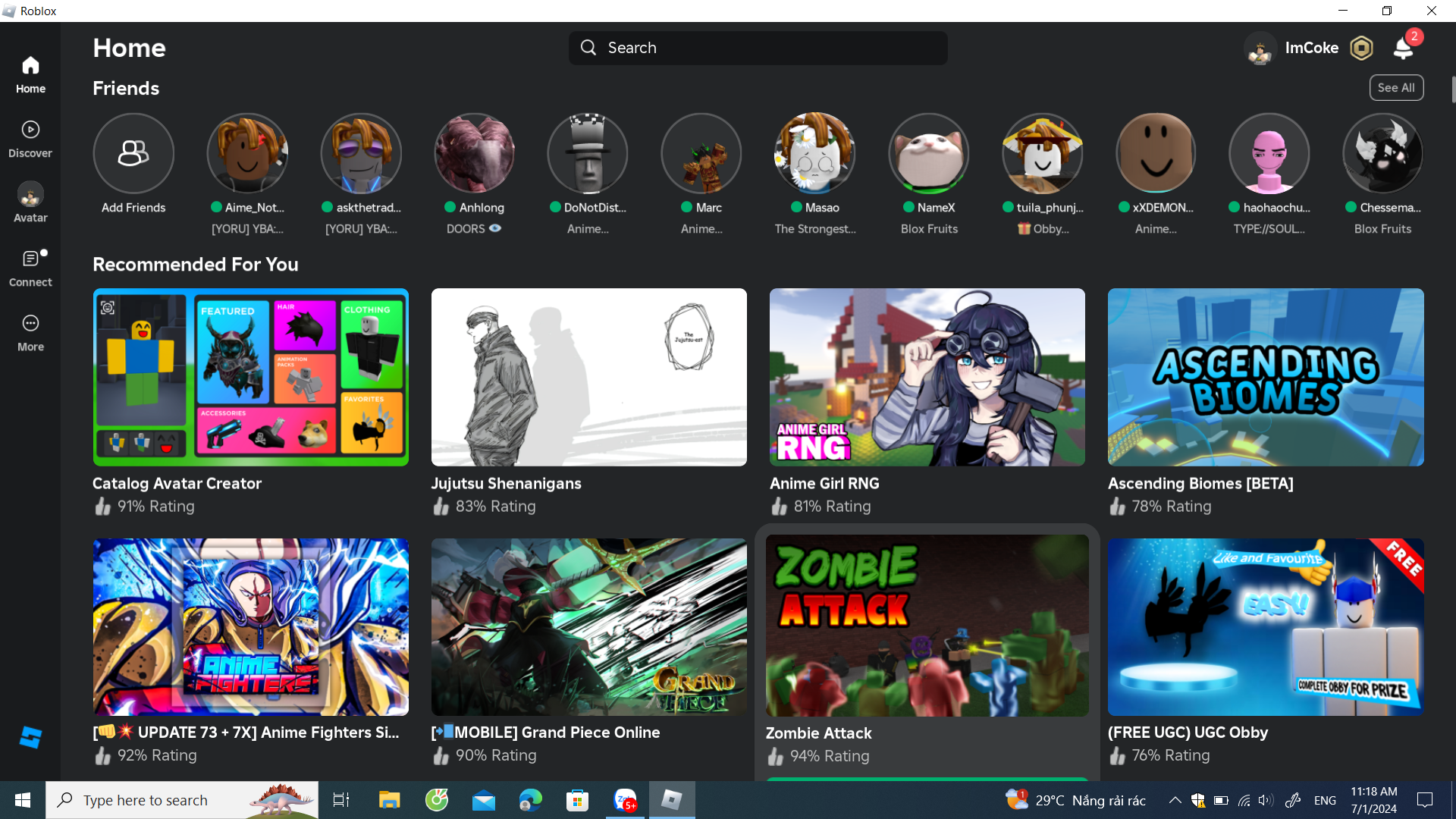Open friend Masao avatar
The image size is (1456, 819).
point(815,153)
